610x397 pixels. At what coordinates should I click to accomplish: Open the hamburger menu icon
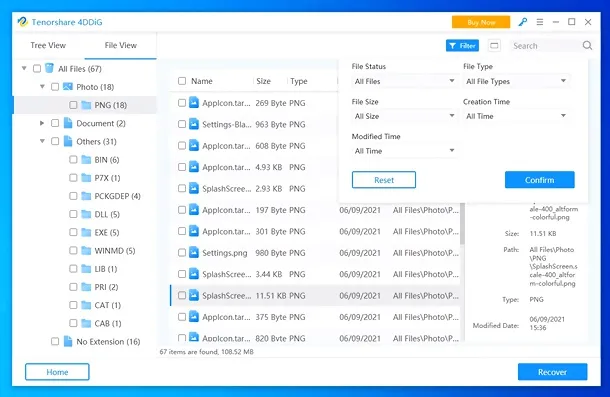(540, 22)
